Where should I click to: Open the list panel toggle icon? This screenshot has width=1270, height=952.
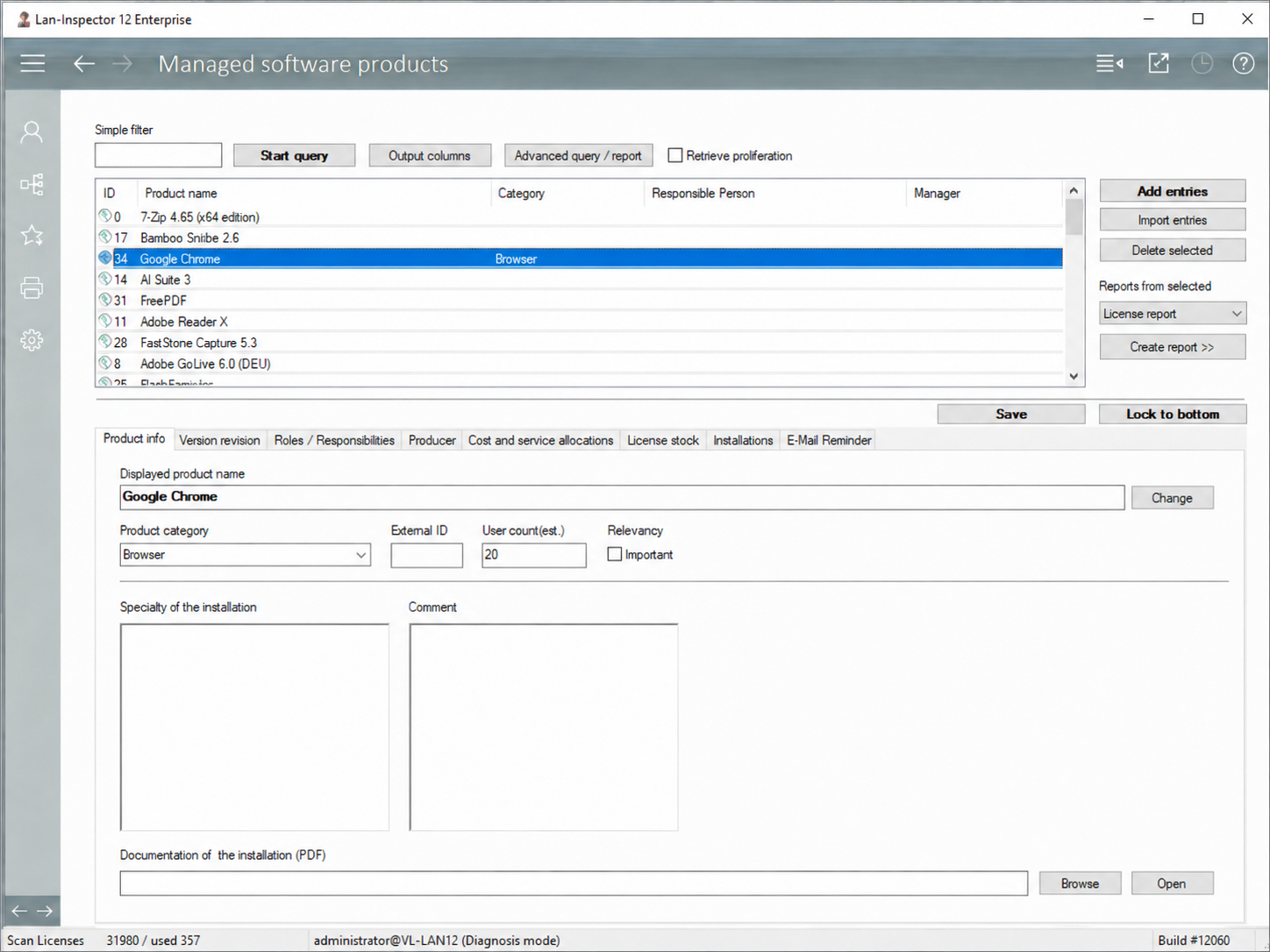1109,63
